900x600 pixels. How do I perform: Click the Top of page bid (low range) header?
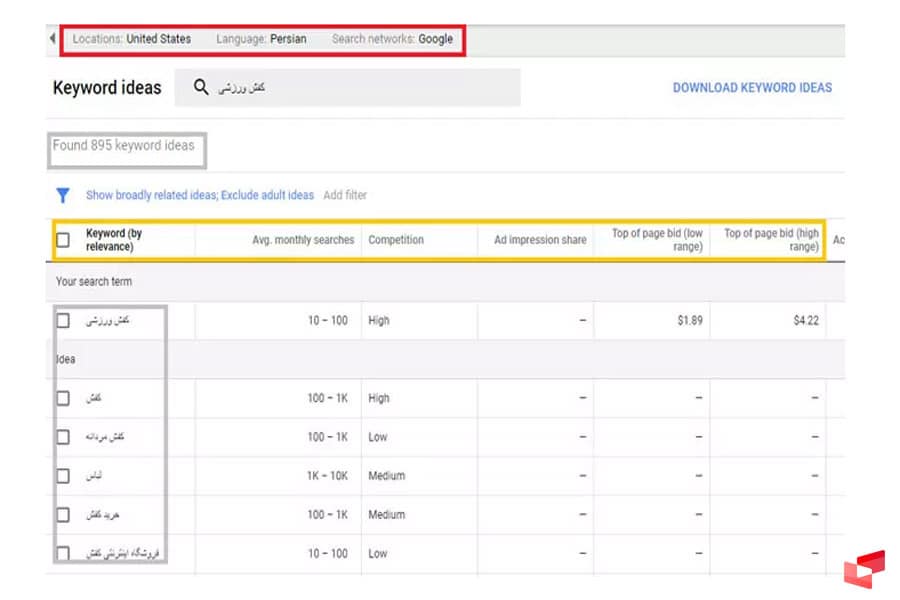tap(657, 240)
